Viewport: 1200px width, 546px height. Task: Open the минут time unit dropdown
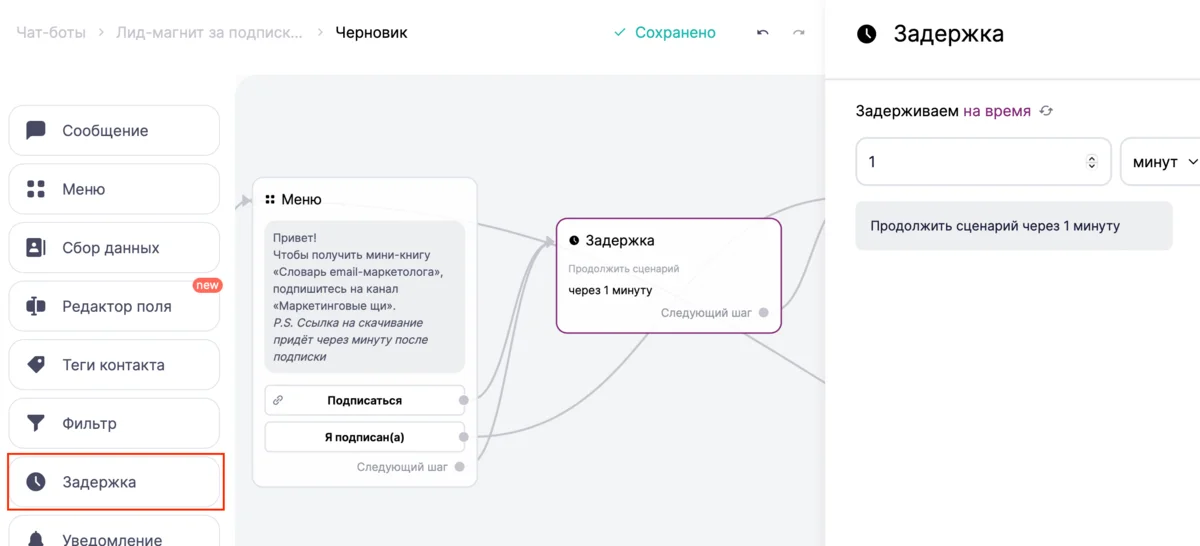[x=1164, y=162]
